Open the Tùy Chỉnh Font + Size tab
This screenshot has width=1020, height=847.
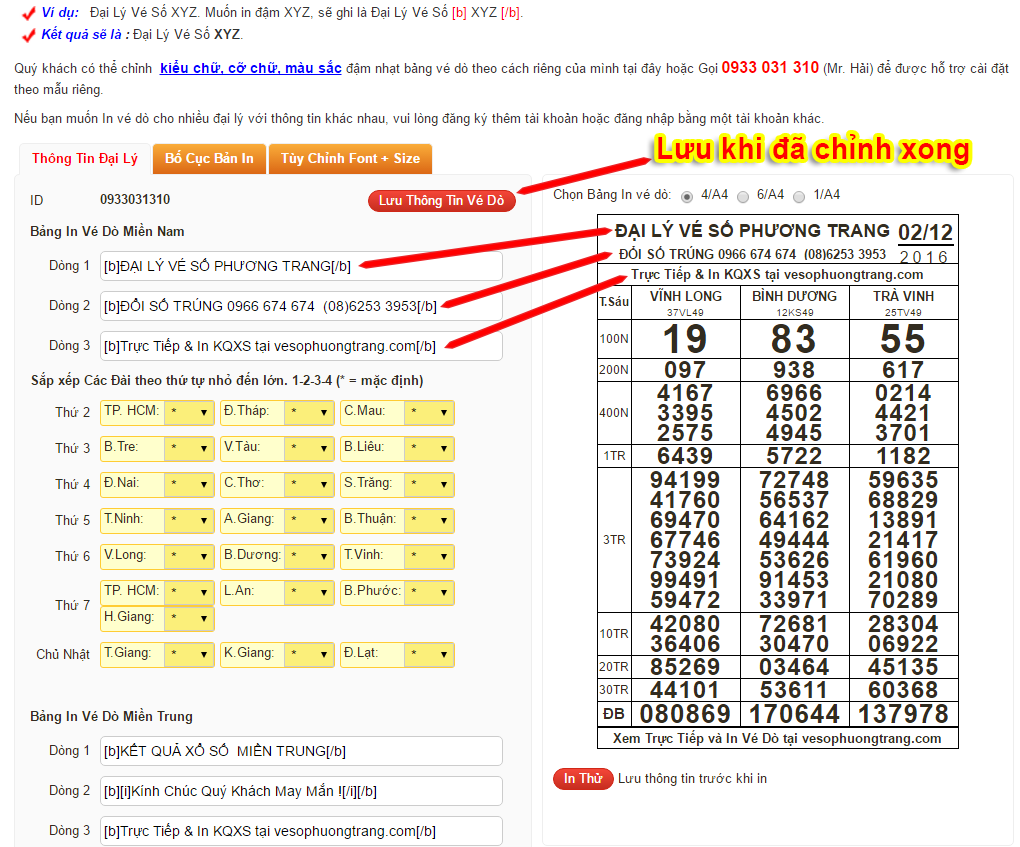point(350,159)
